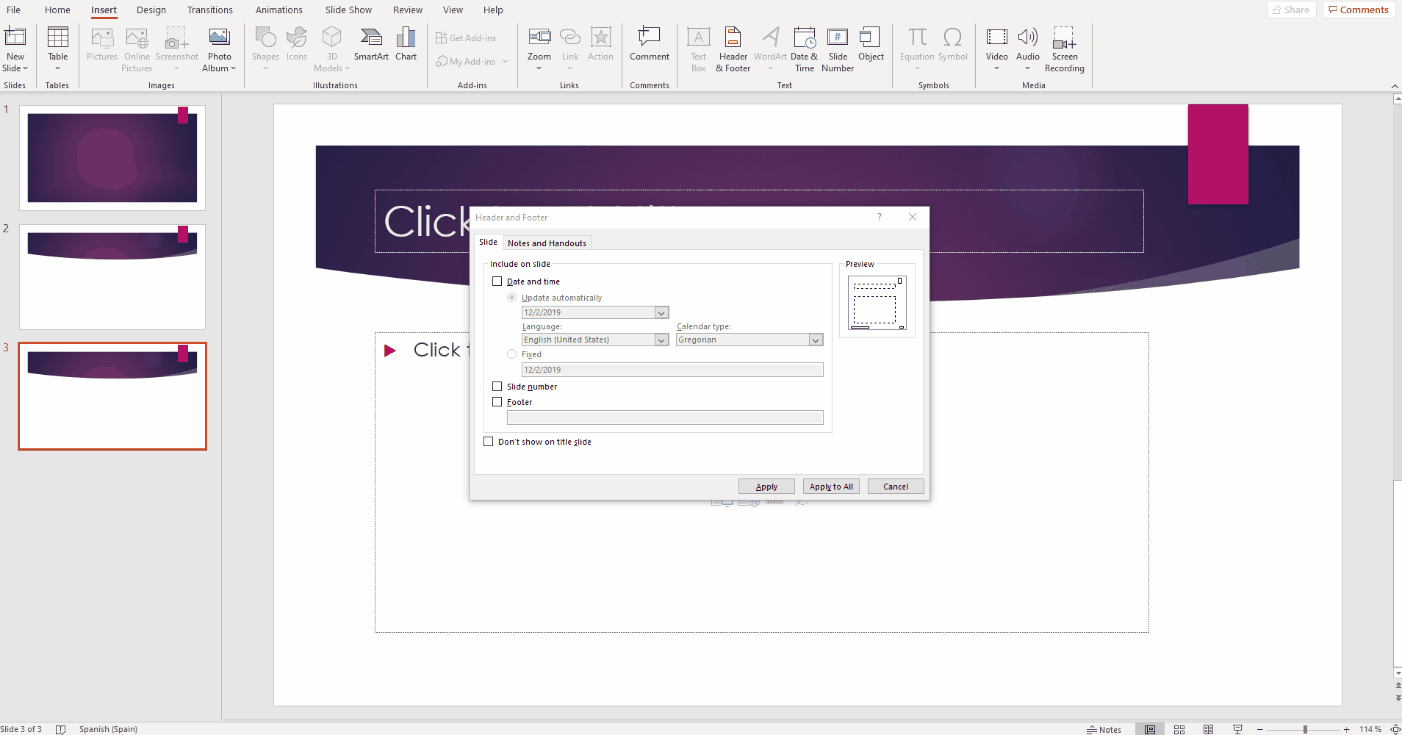The width and height of the screenshot is (1402, 735).
Task: Switch to Reading View icon
Action: [1208, 729]
